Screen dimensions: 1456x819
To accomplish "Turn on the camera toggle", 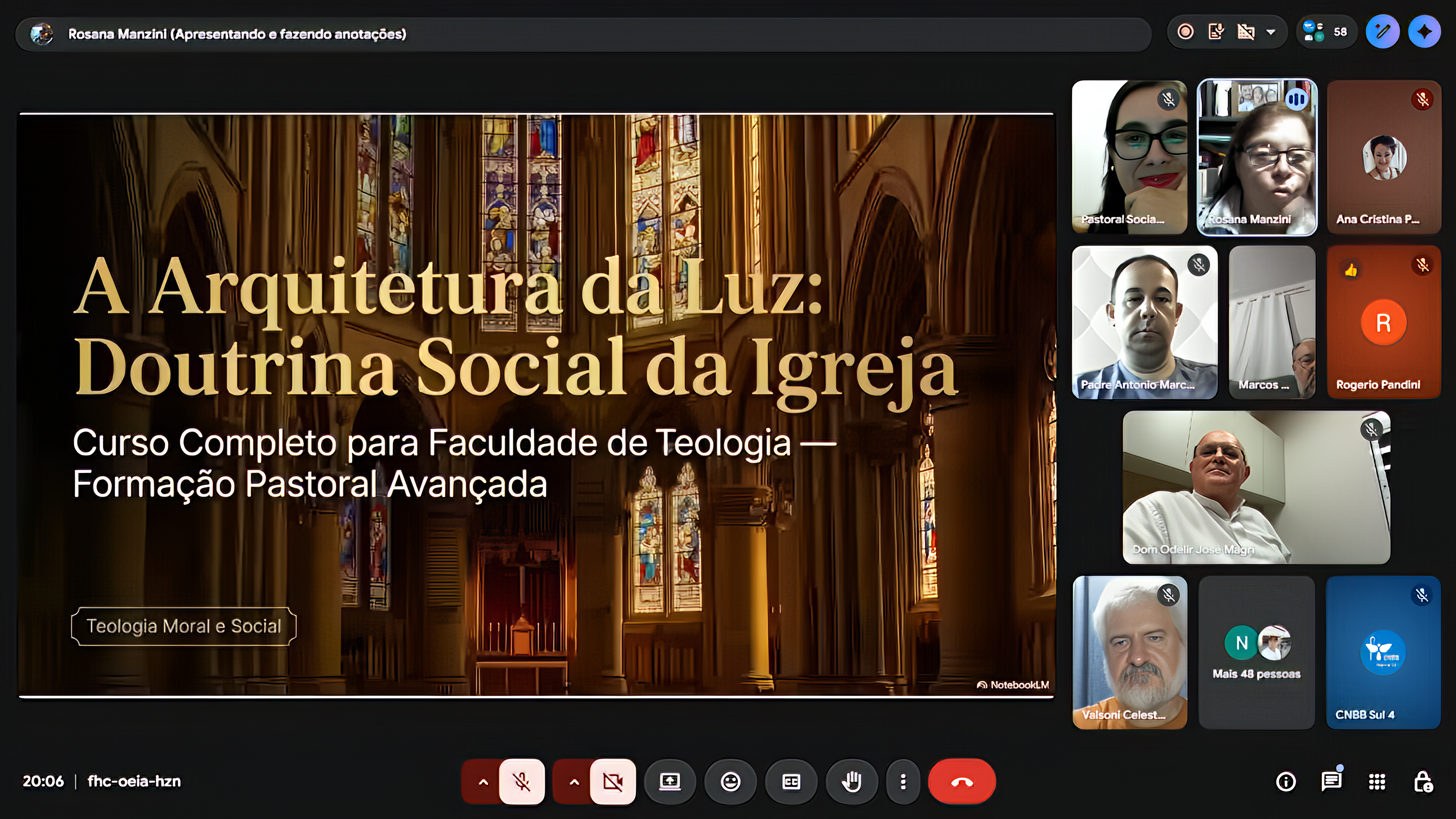I will [x=613, y=782].
